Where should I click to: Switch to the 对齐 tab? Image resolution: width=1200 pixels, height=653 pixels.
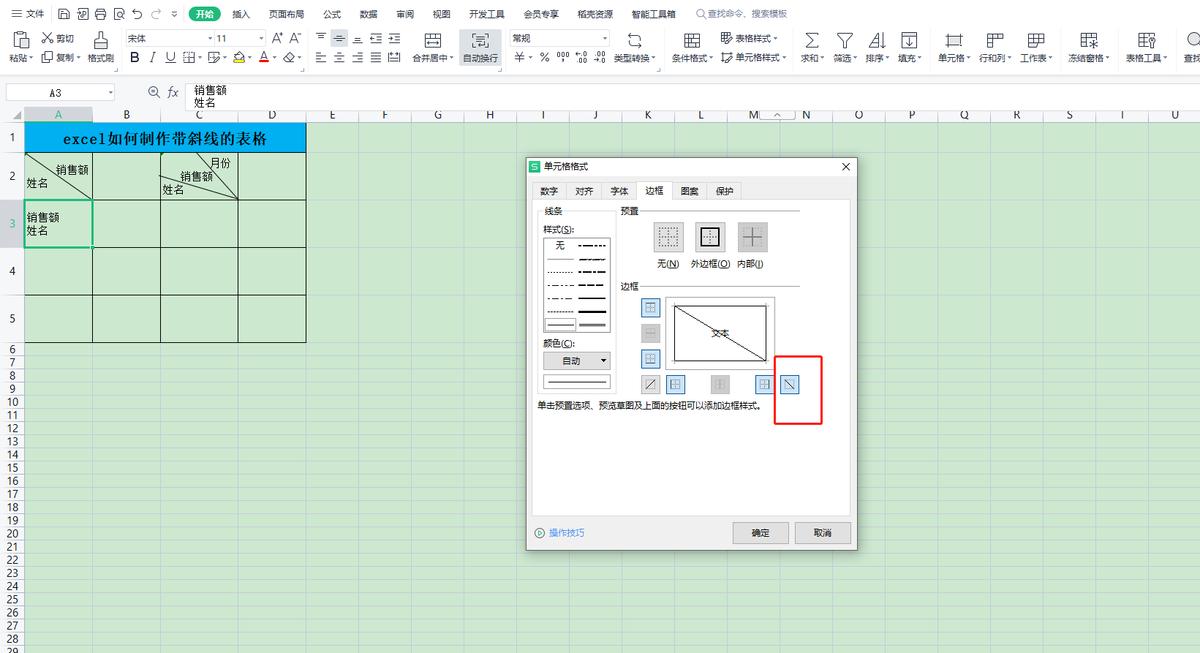(x=584, y=191)
